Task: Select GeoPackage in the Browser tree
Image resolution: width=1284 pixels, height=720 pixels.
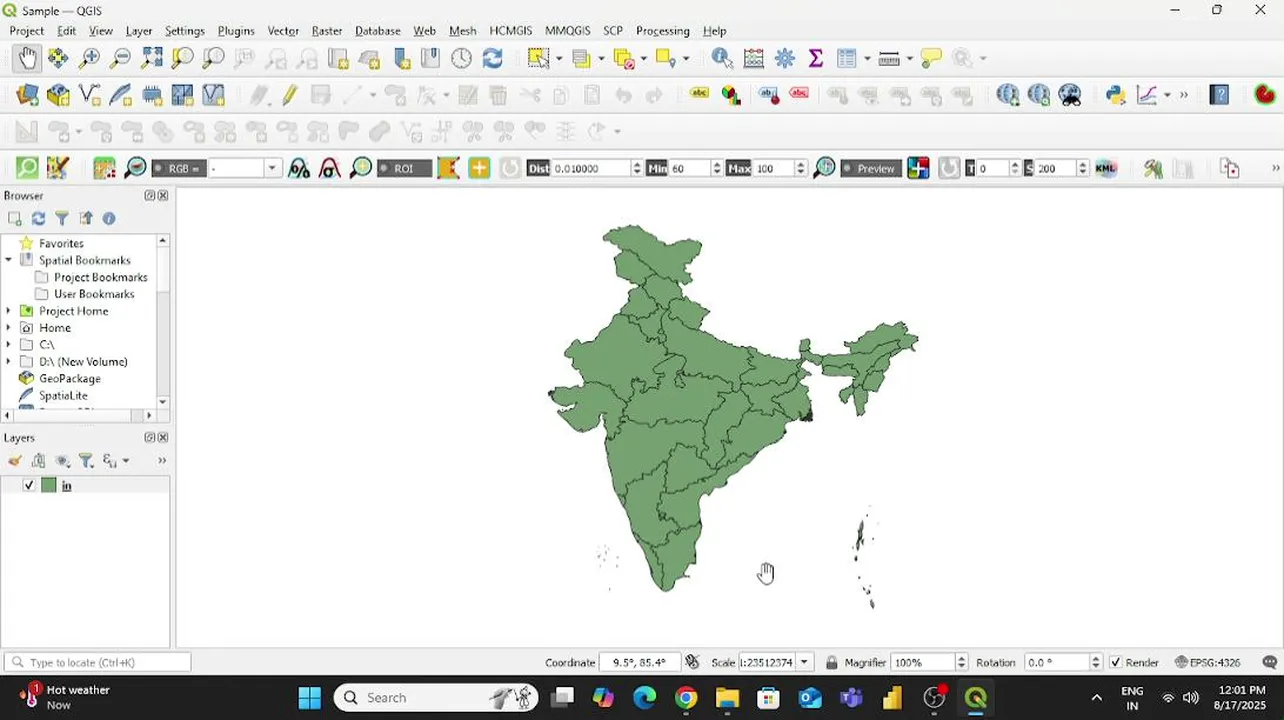Action: (x=70, y=379)
